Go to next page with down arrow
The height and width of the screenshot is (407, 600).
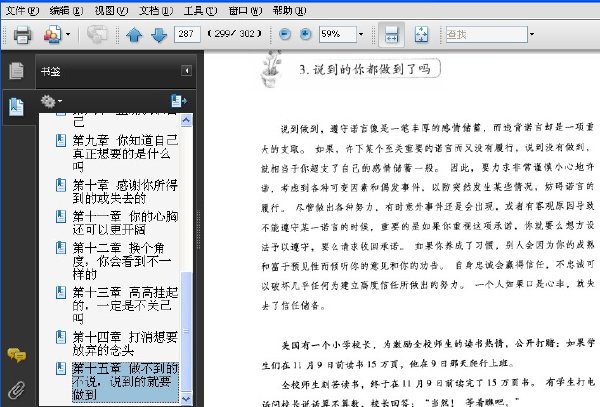point(159,35)
